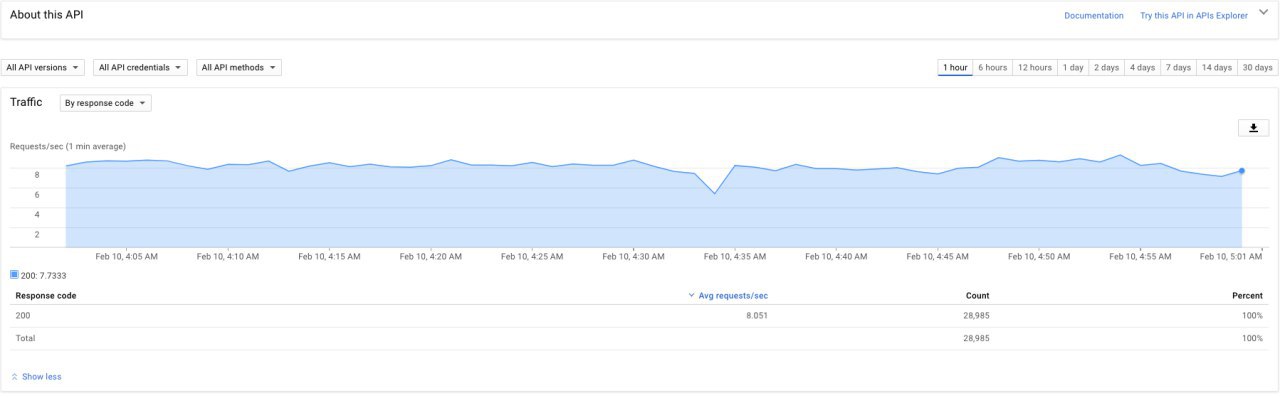Click the last data point on chart

[x=1242, y=171]
